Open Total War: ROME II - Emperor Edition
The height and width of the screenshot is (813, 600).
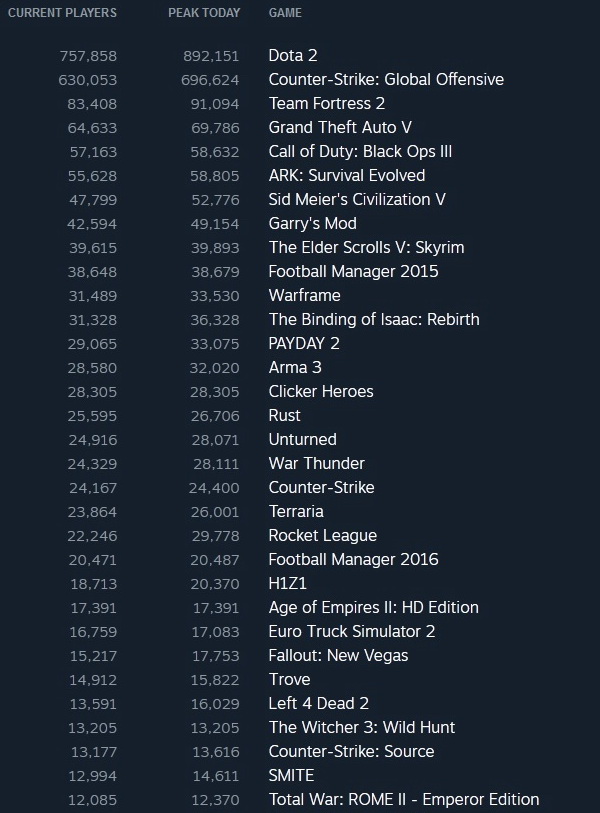coord(404,799)
